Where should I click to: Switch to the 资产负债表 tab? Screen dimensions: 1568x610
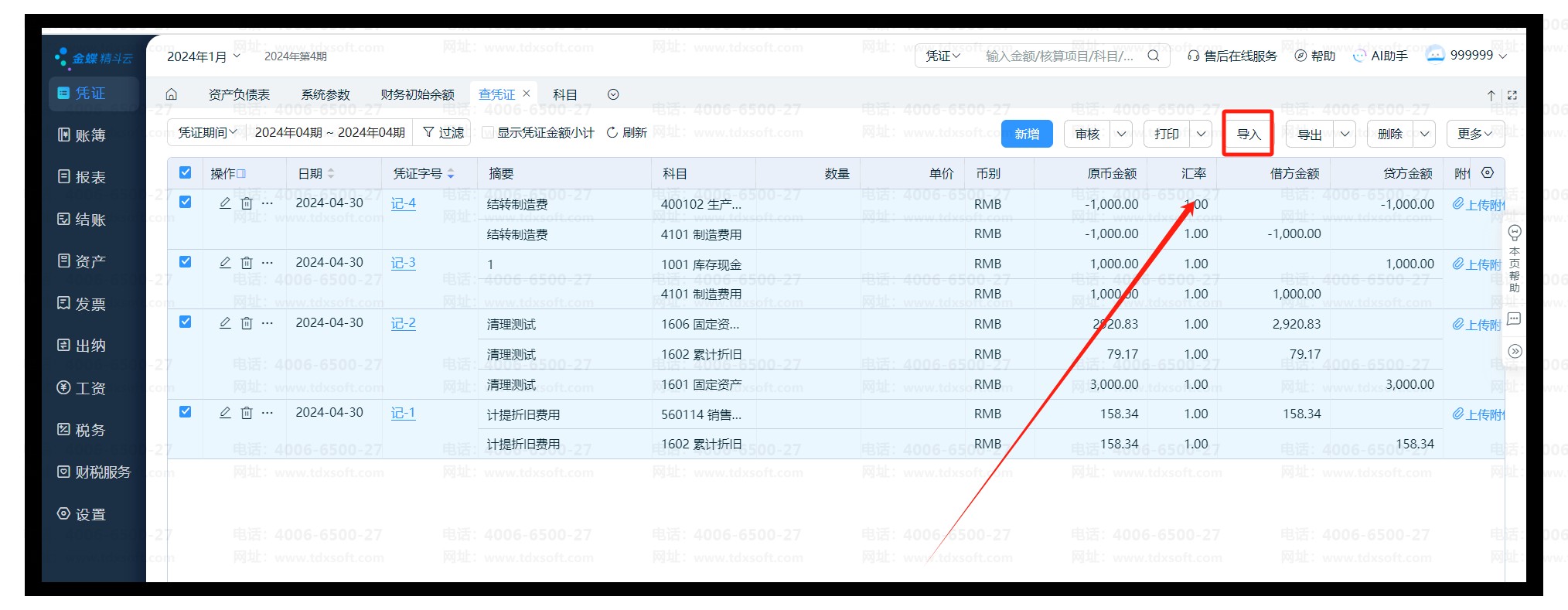click(x=239, y=94)
